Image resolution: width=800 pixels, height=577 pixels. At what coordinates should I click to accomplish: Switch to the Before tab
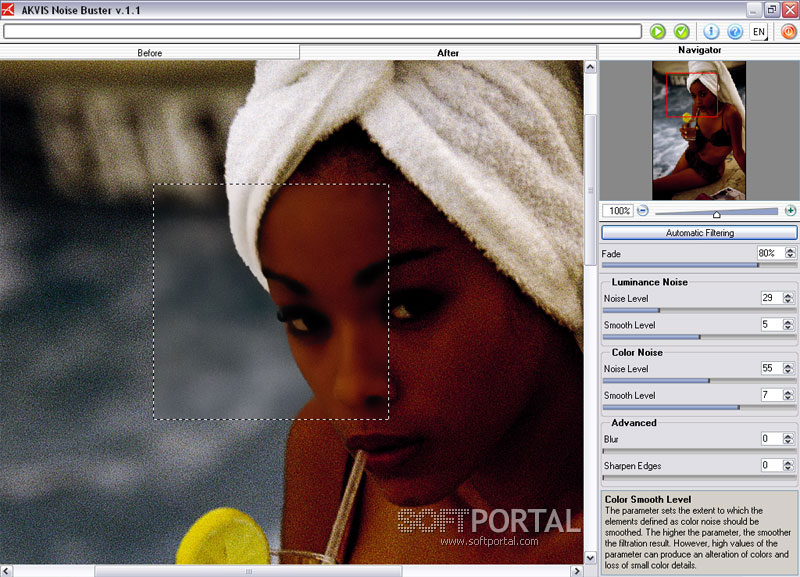149,53
